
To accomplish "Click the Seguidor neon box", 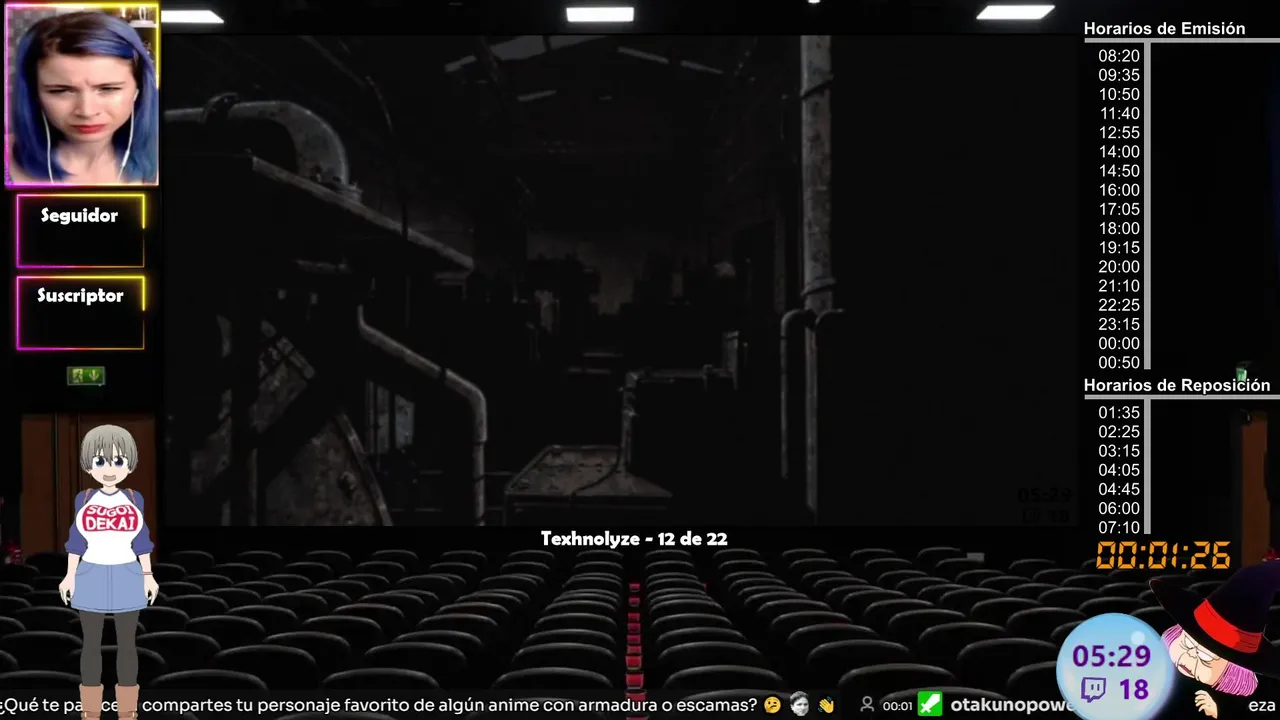I will click(81, 231).
